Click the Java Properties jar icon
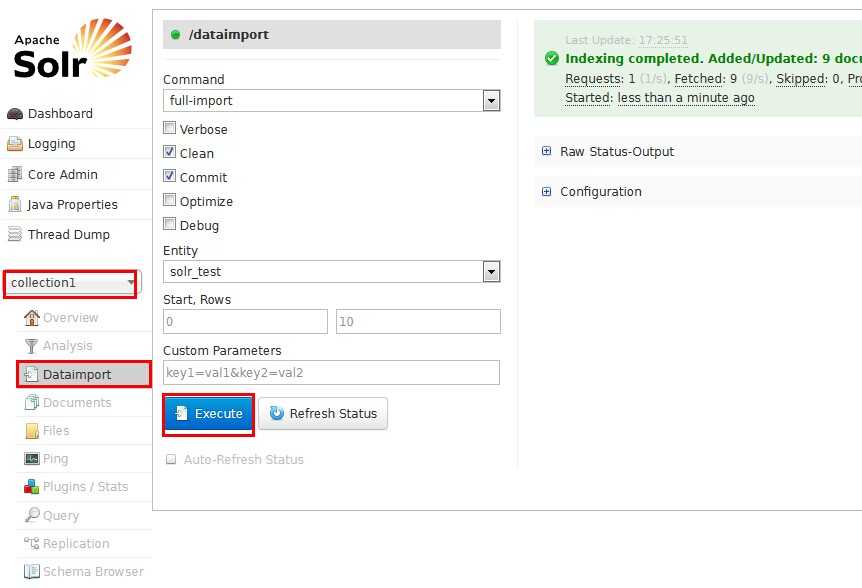Viewport: 862px width, 588px height. click(15, 204)
